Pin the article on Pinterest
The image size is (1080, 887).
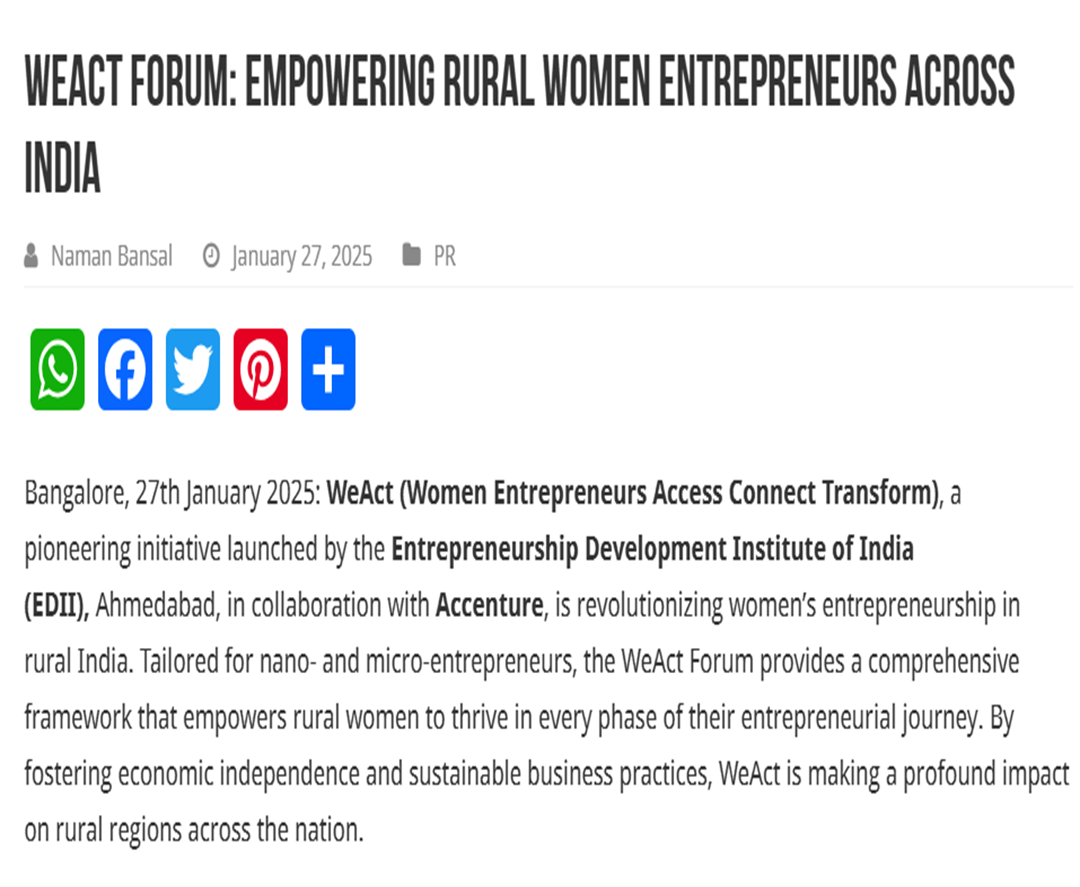click(260, 369)
